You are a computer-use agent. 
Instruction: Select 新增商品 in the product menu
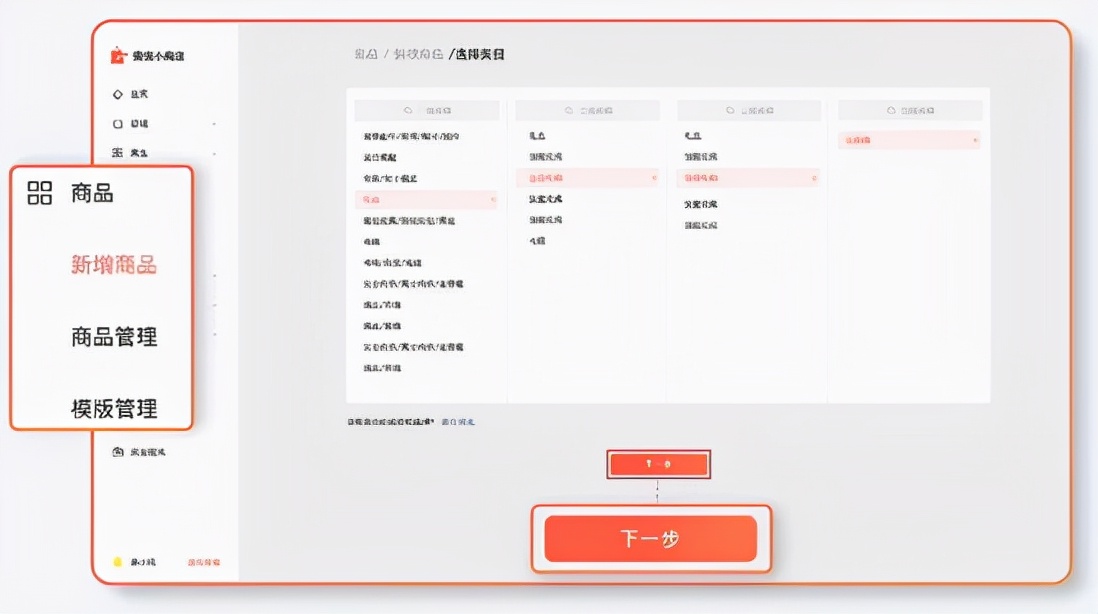pos(113,265)
